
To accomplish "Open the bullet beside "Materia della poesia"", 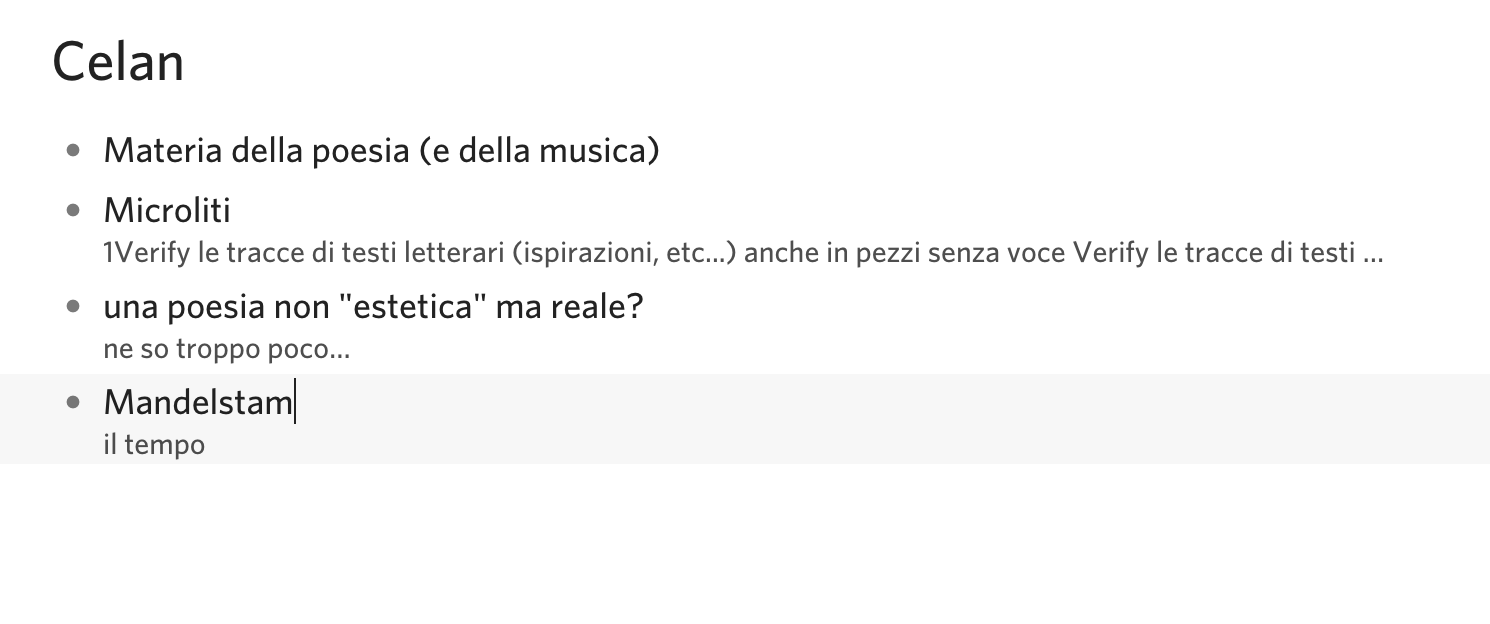I will (73, 151).
